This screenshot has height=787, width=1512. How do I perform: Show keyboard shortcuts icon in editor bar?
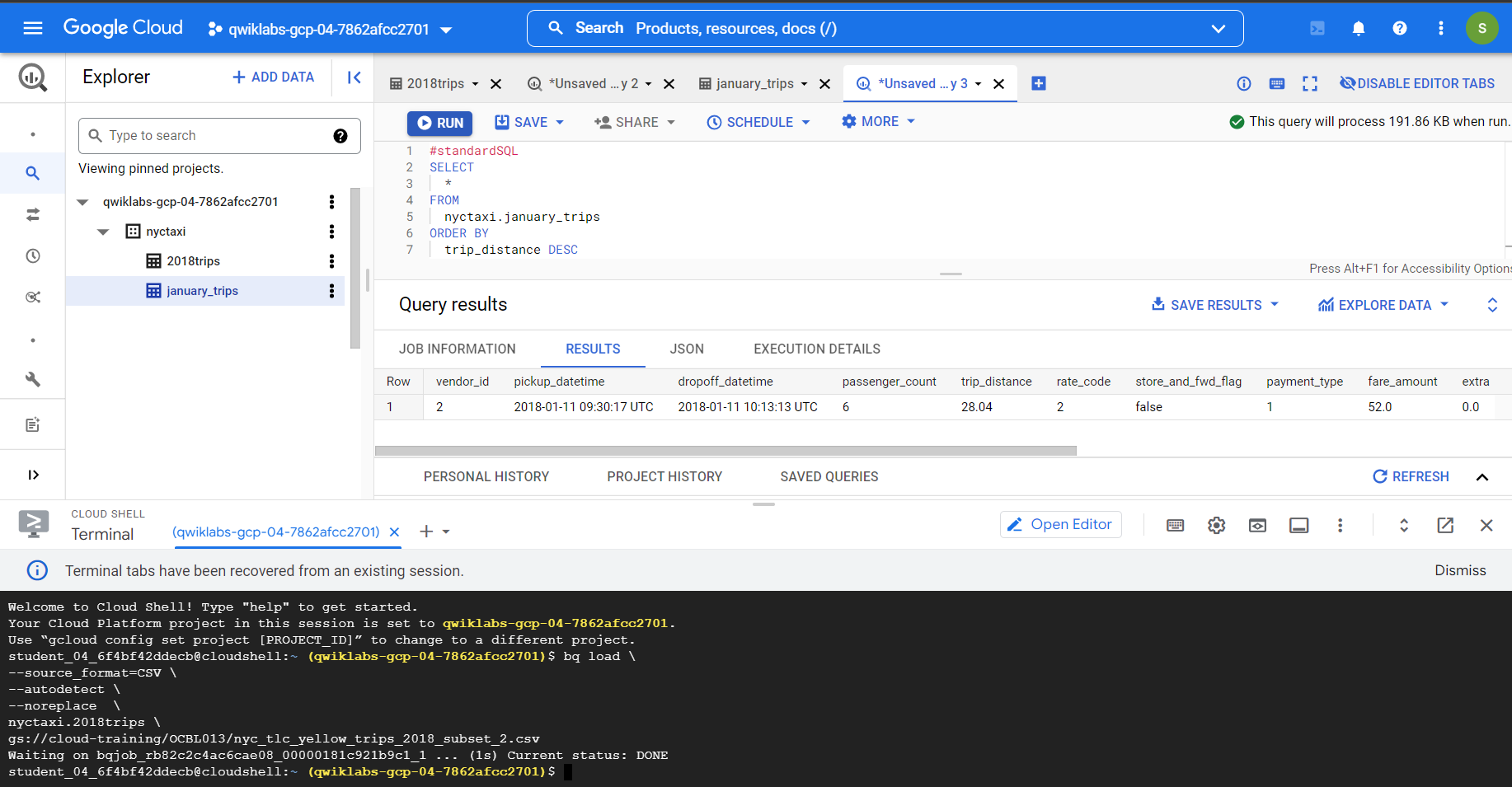tap(1277, 83)
